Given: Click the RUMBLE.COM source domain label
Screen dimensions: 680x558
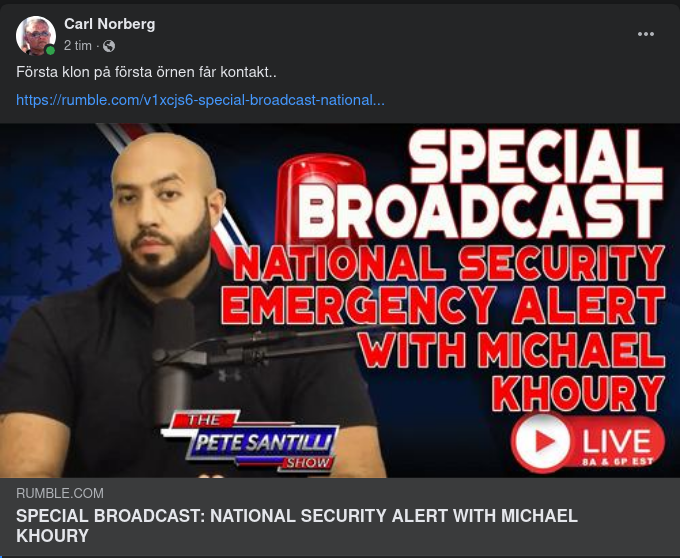Looking at the screenshot, I should point(60,493).
